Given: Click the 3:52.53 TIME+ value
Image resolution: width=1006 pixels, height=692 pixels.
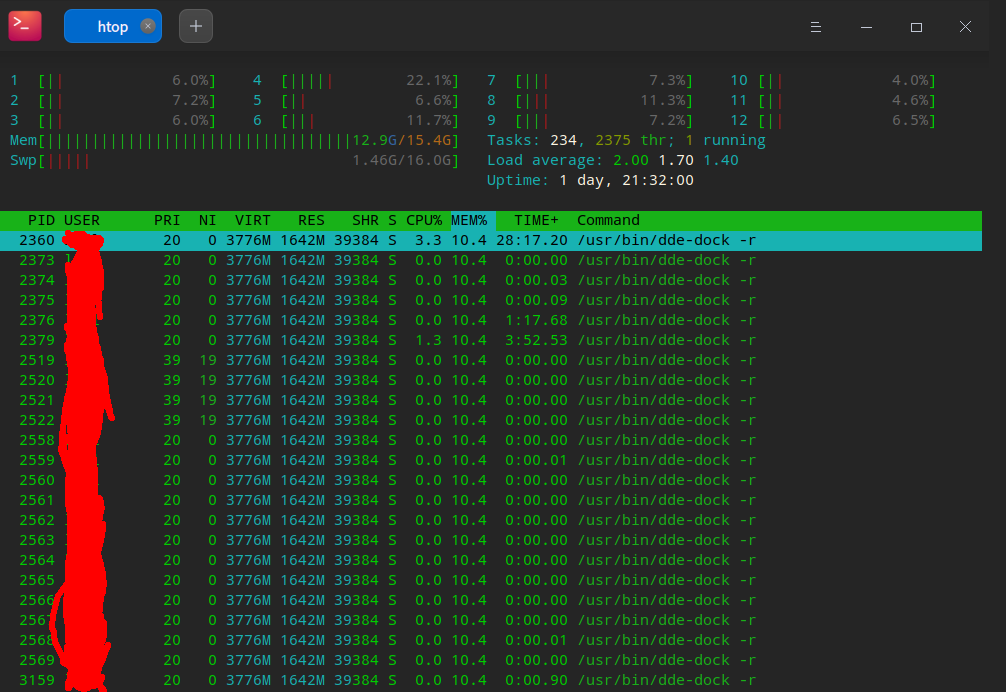Looking at the screenshot, I should [536, 340].
